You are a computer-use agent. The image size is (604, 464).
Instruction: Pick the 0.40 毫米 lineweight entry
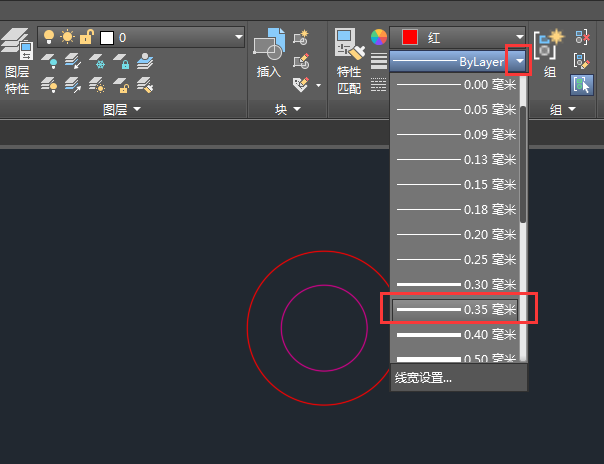[455, 335]
